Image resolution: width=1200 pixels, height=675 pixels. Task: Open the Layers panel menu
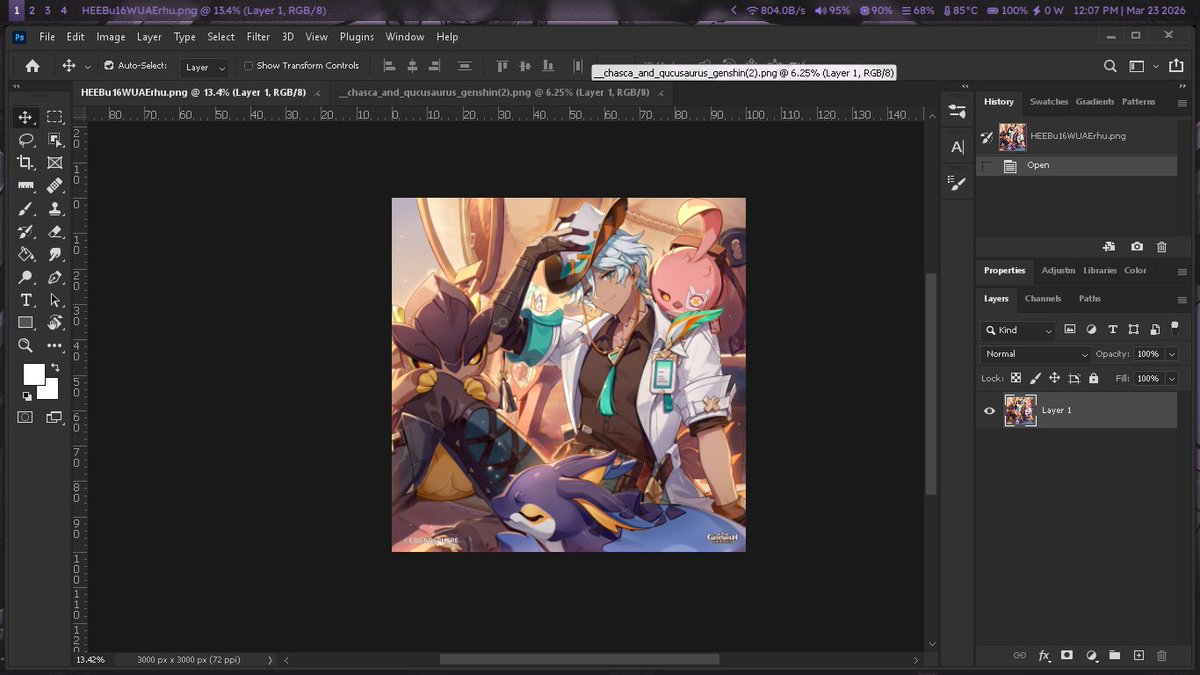1183,299
